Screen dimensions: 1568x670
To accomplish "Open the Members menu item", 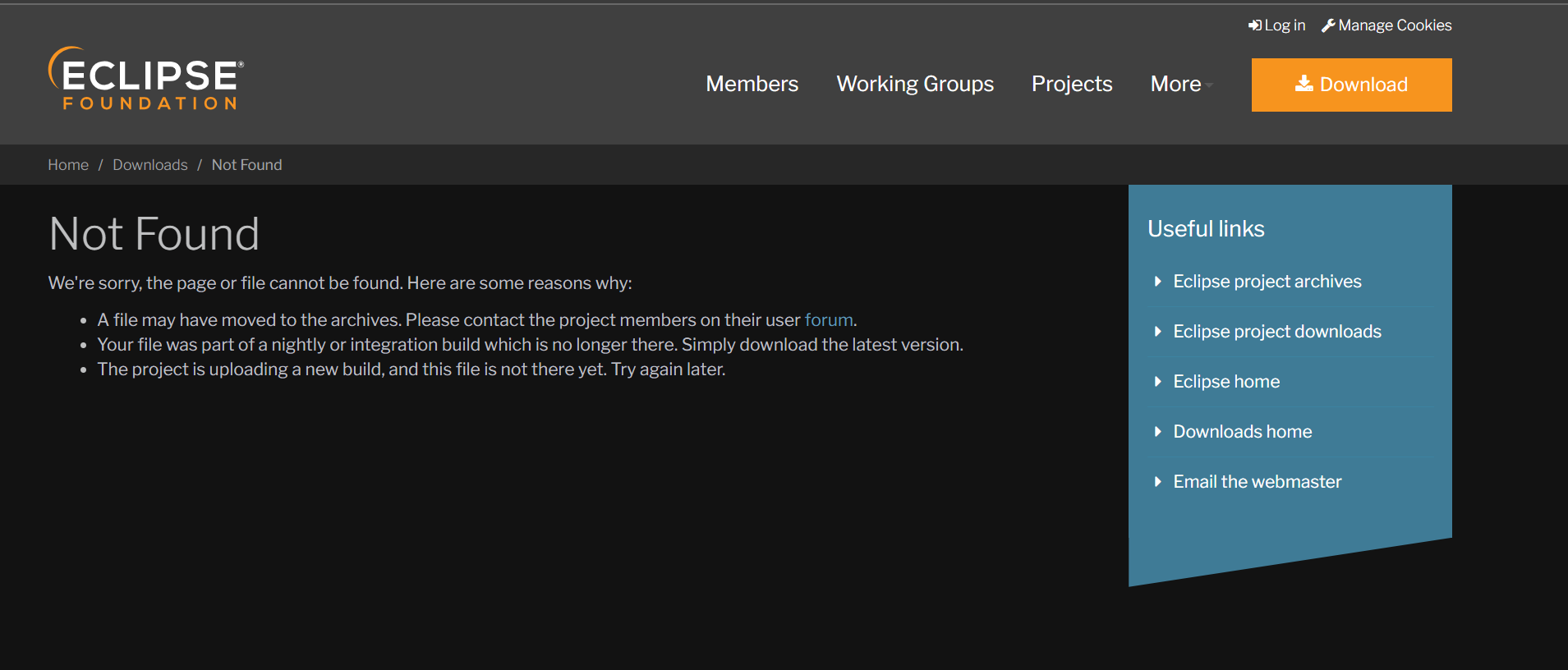I will (x=752, y=84).
